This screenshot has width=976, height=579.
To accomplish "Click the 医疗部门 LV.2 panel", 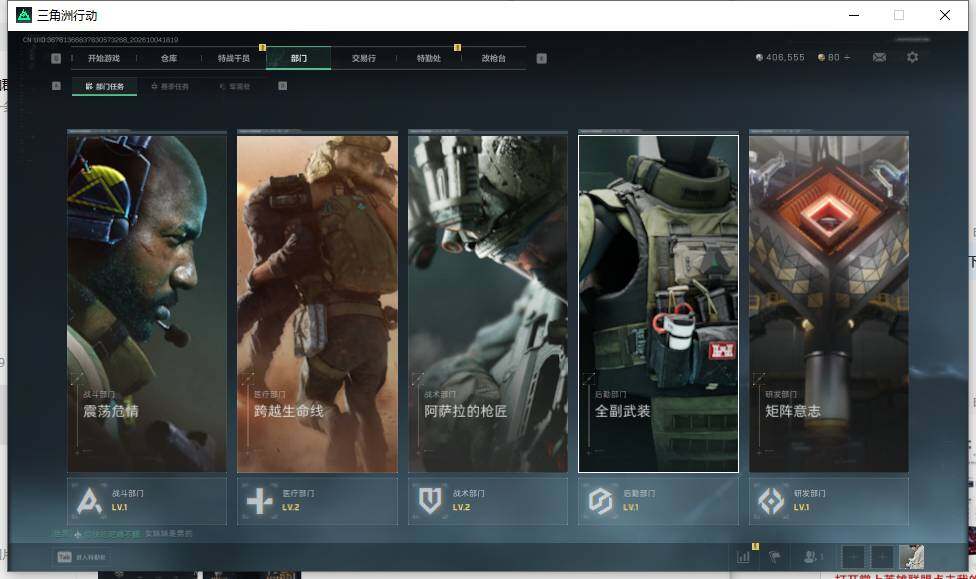I will (317, 501).
